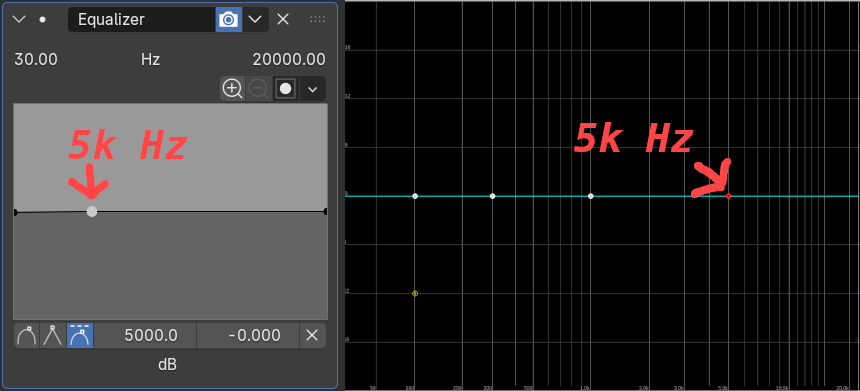The width and height of the screenshot is (860, 391).
Task: Select the right endpoint of the equalizer curve
Action: click(326, 212)
